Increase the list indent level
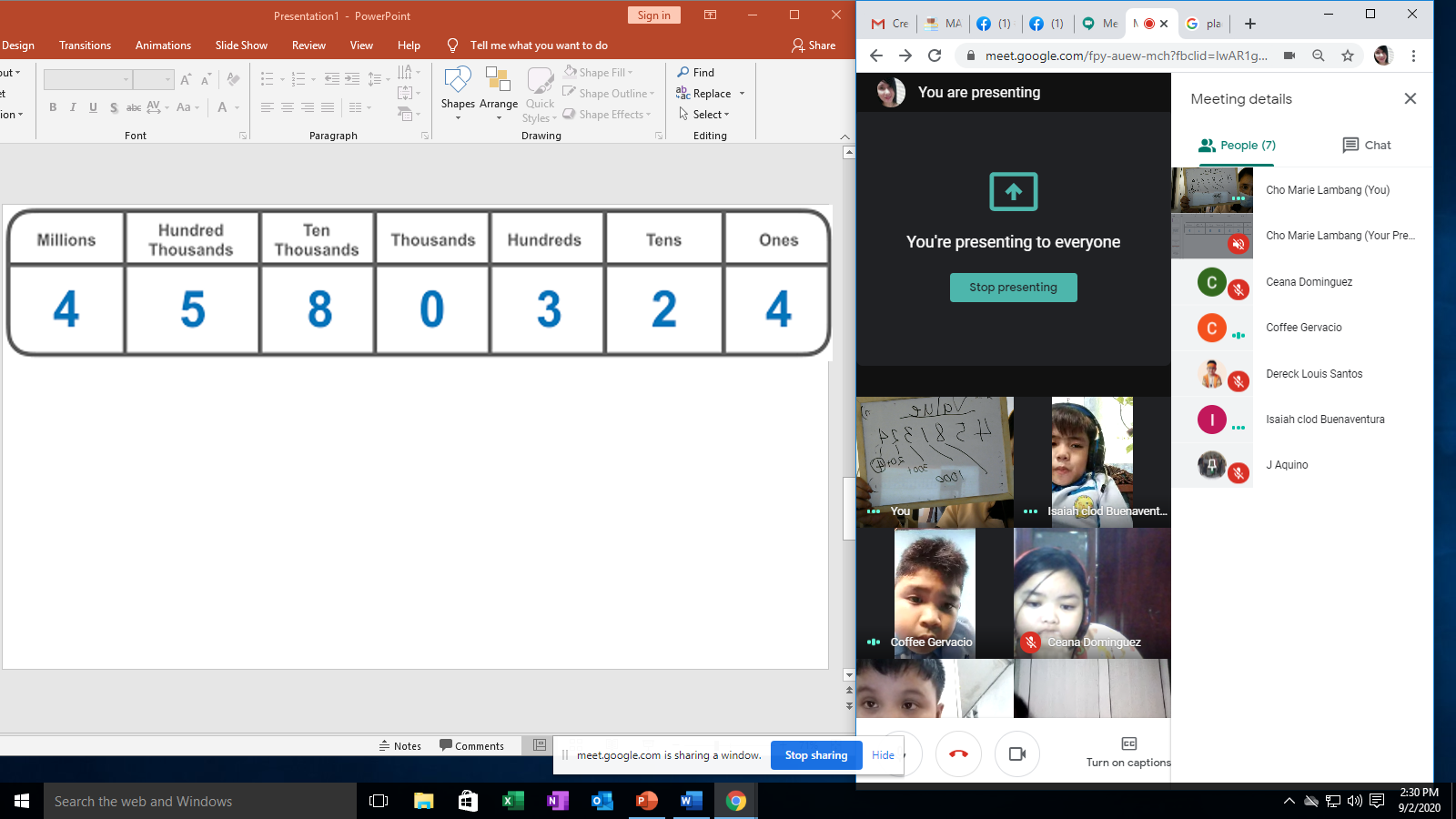The height and width of the screenshot is (819, 1456). click(x=352, y=79)
